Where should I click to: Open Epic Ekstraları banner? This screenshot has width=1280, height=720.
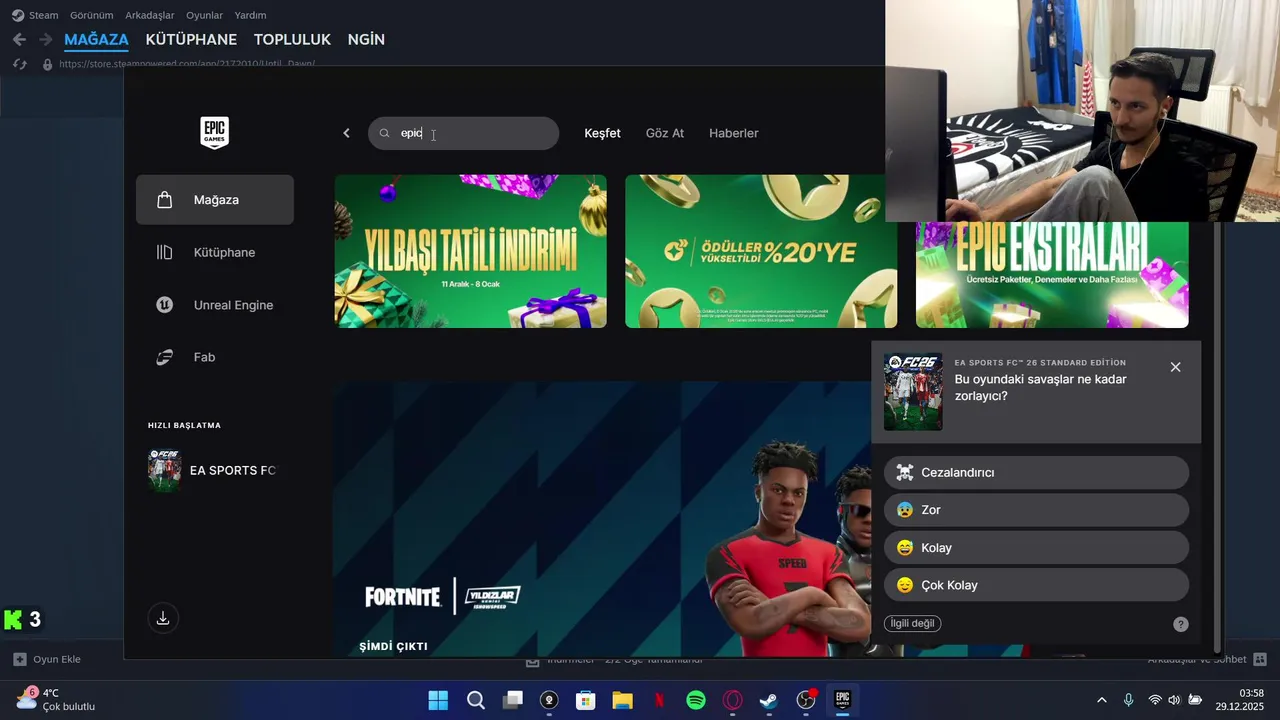[x=1052, y=274]
